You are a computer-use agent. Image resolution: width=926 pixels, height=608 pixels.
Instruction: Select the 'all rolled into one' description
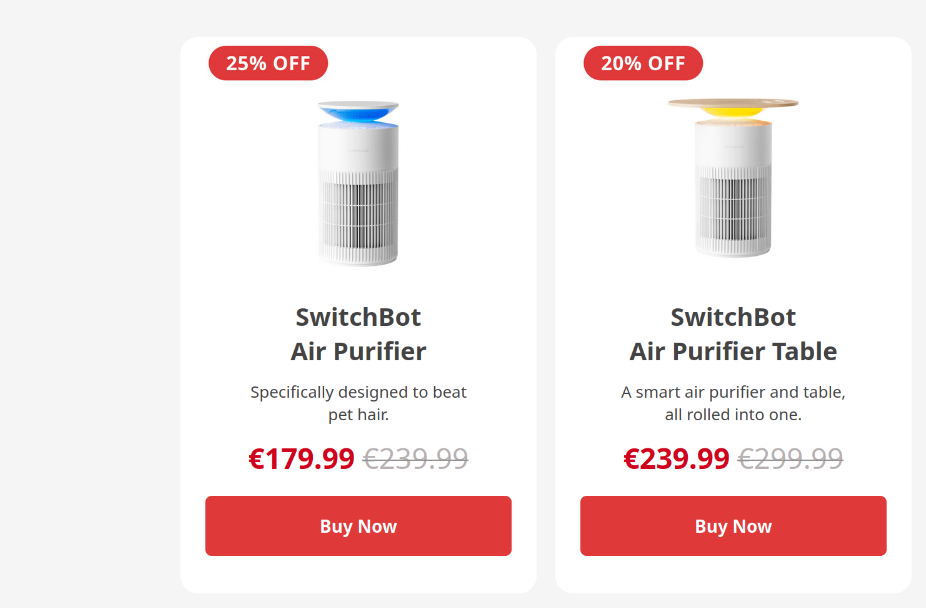pyautogui.click(x=733, y=414)
